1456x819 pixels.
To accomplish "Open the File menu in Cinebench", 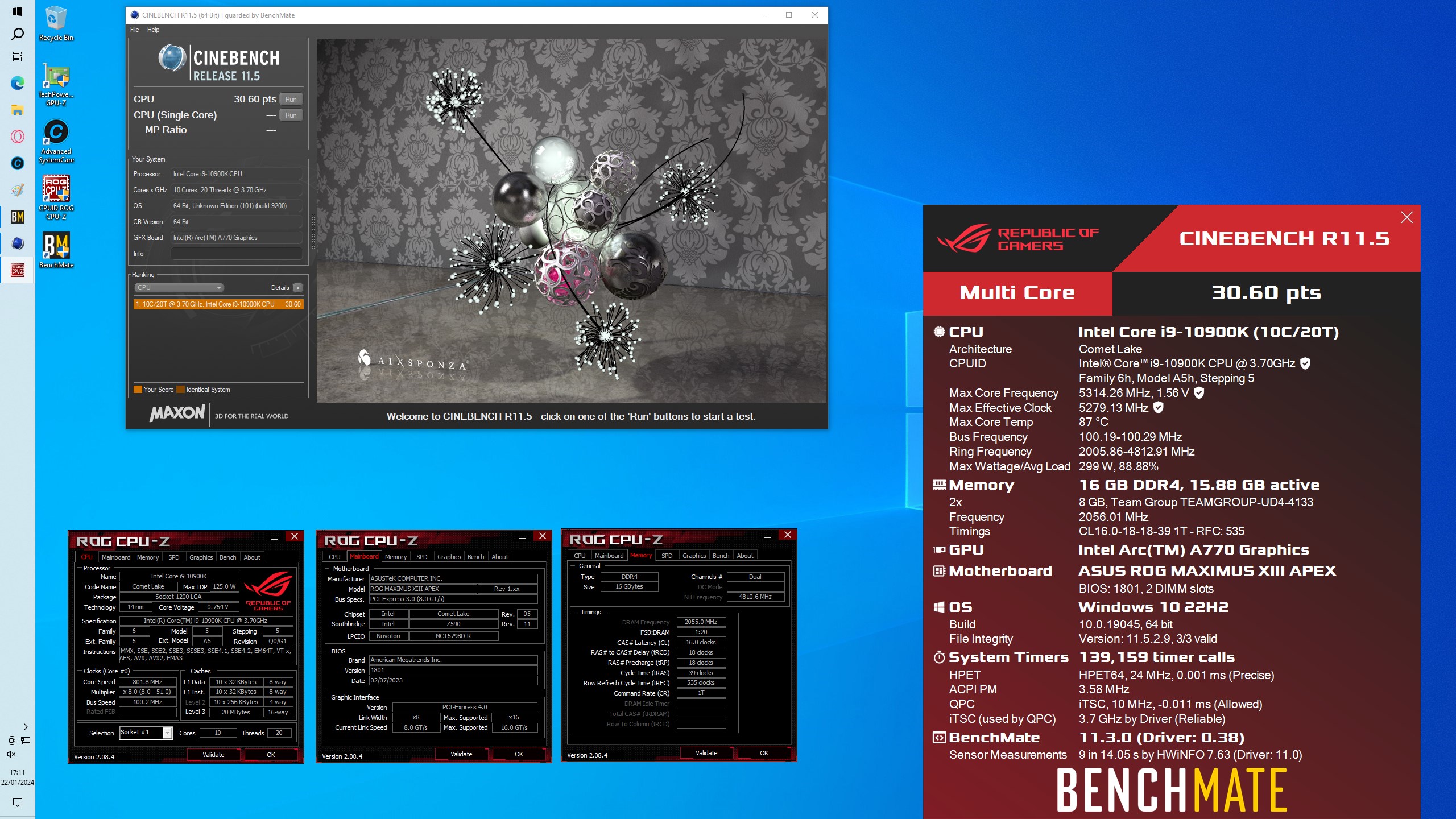I will (x=134, y=30).
